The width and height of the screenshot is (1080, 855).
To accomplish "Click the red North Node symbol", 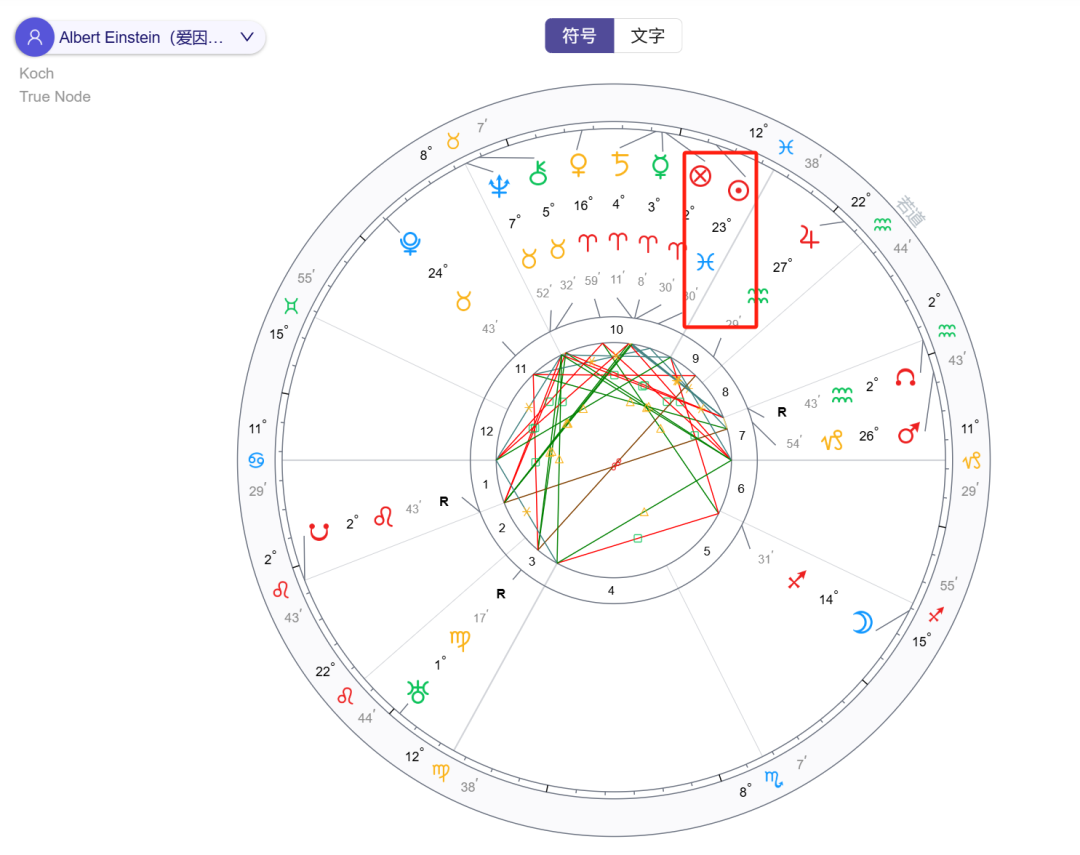I will 905,377.
